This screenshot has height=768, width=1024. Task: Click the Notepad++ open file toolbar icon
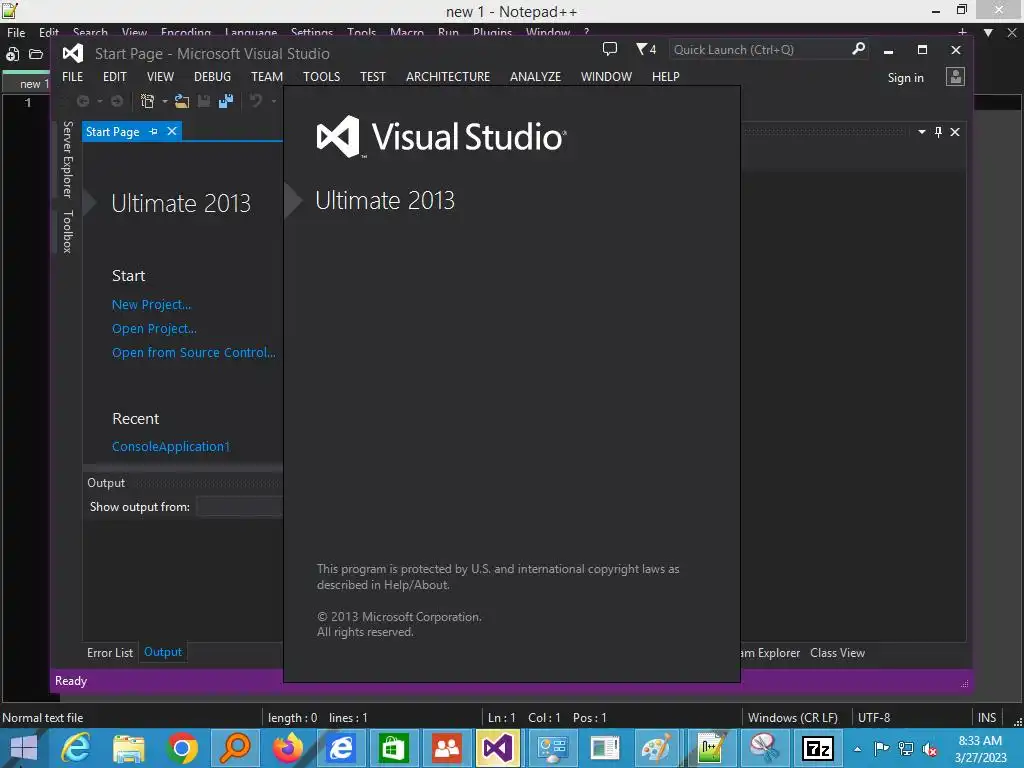click(x=37, y=55)
